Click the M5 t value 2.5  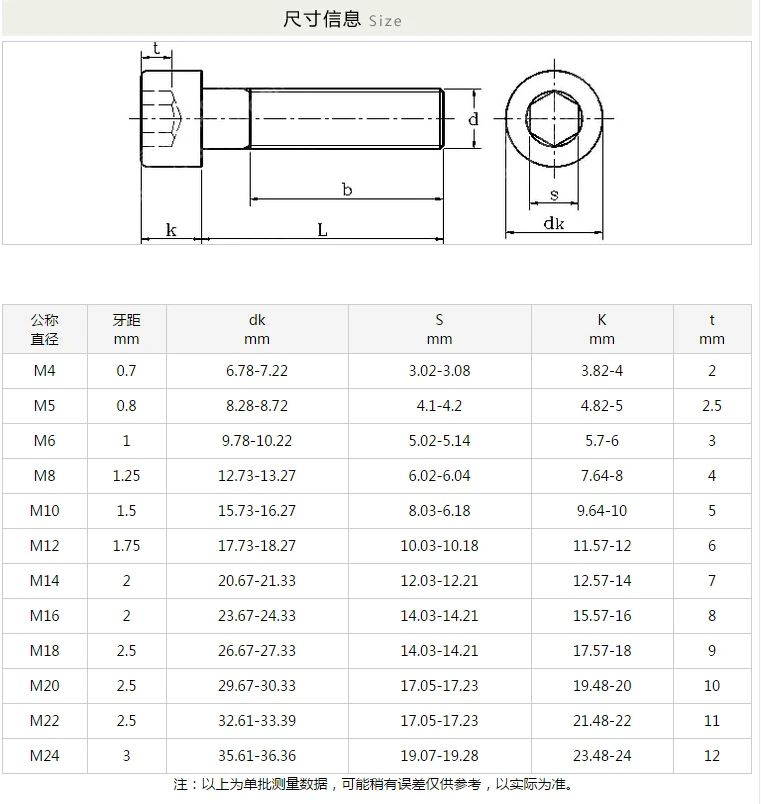pyautogui.click(x=712, y=406)
